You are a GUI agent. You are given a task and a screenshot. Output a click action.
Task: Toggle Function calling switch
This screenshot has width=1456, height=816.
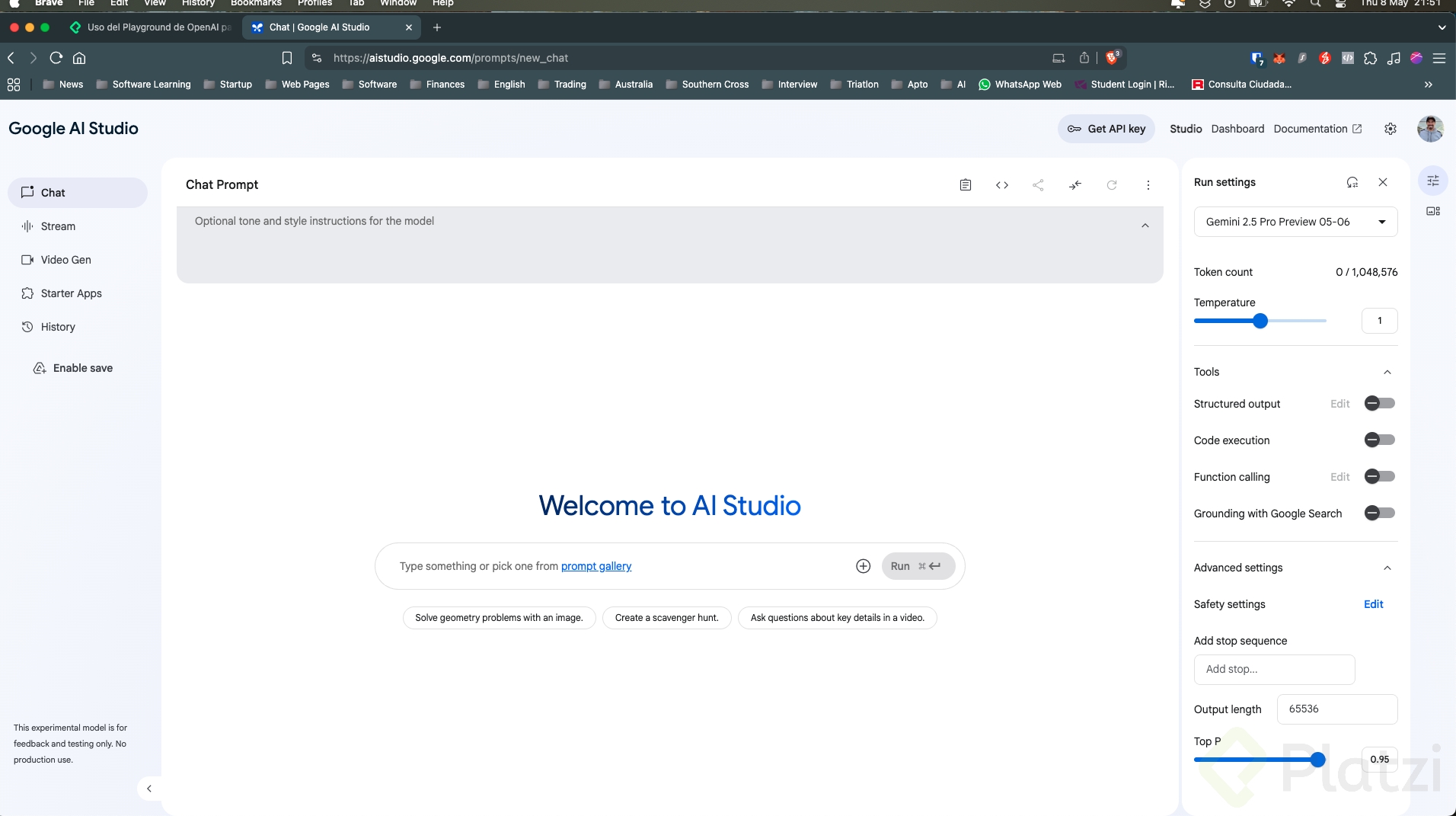[1379, 477]
